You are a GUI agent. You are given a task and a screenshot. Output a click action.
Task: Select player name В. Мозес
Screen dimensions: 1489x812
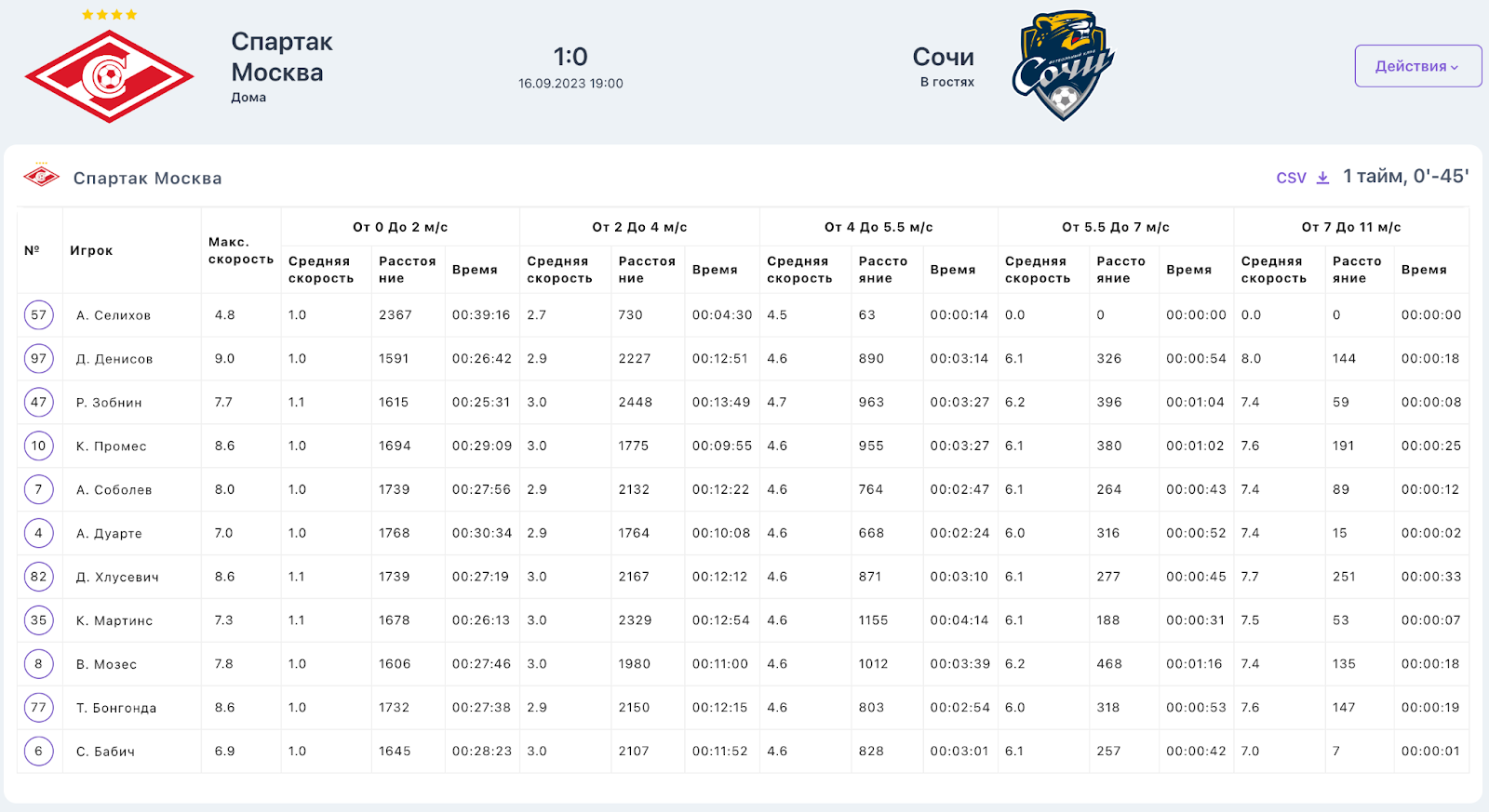click(x=106, y=665)
